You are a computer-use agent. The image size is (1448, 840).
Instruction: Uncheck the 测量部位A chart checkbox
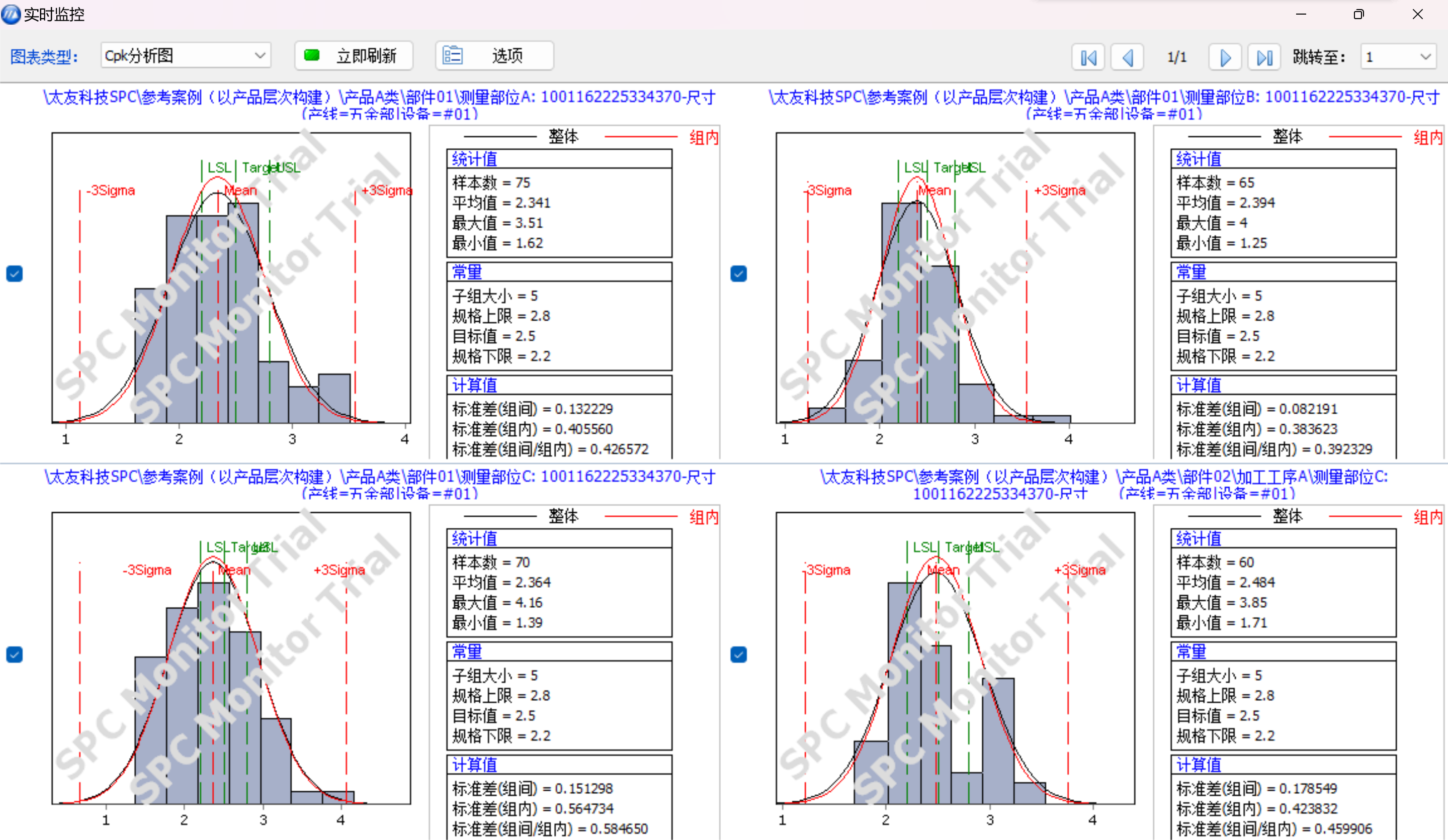15,274
